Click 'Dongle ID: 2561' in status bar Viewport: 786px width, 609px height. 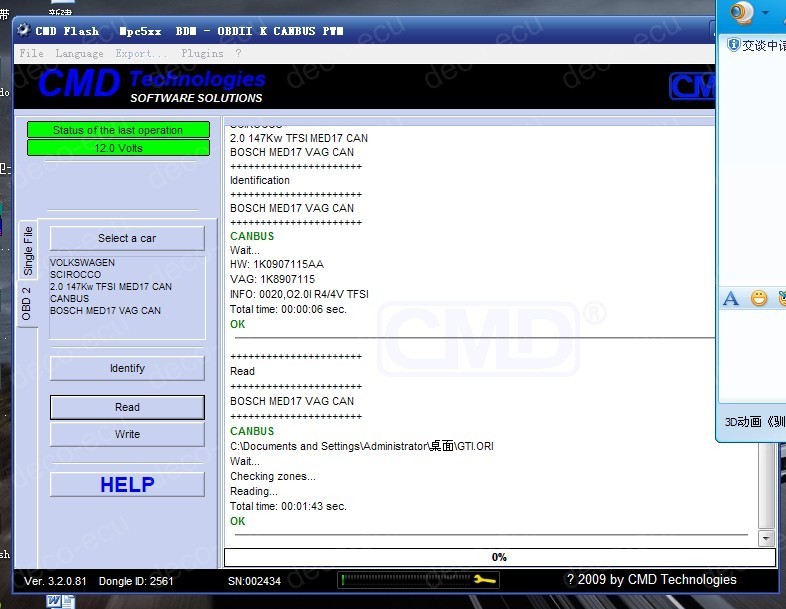coord(136,581)
